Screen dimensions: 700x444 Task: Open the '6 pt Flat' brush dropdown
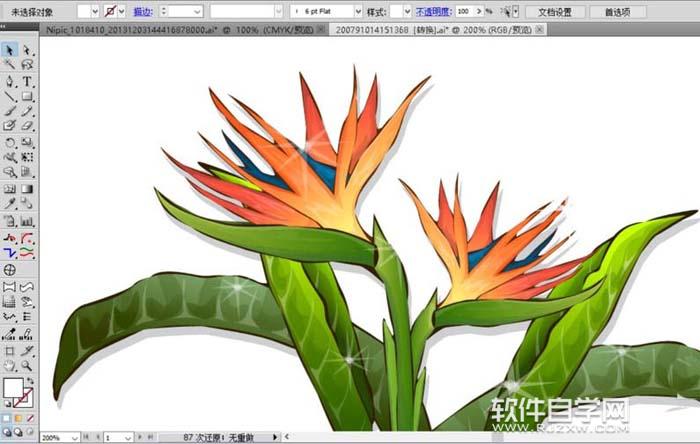[358, 11]
